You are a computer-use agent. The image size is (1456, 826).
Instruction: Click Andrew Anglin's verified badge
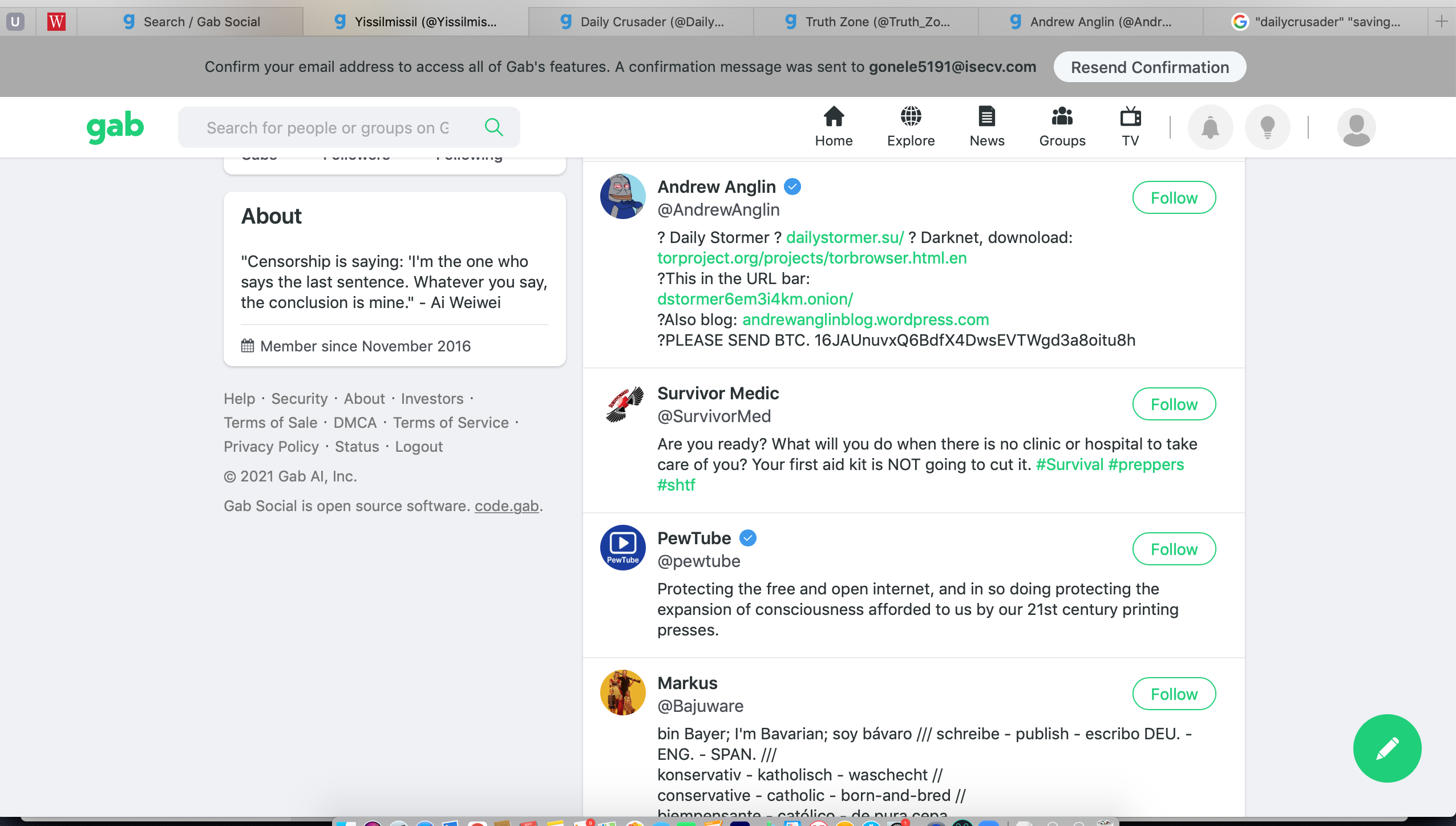point(792,187)
